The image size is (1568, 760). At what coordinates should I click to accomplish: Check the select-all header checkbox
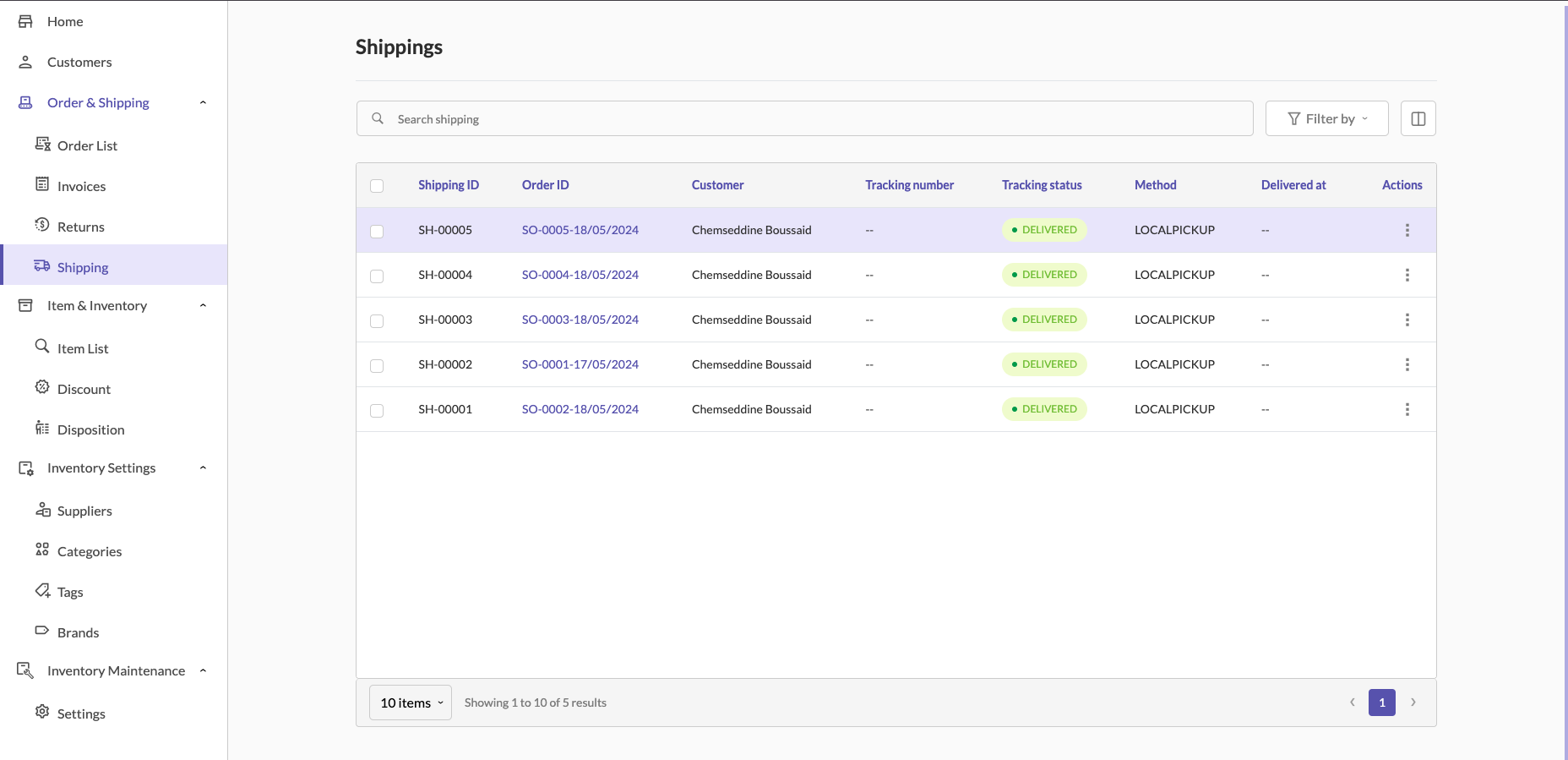click(377, 186)
